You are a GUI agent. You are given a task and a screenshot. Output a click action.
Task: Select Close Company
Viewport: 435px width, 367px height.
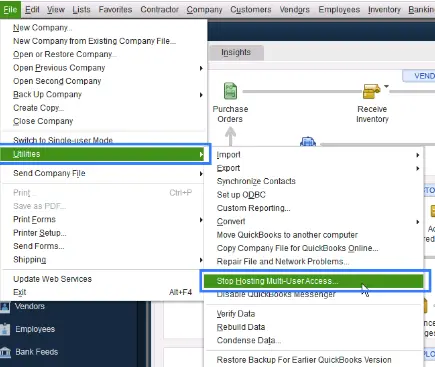pyautogui.click(x=104, y=121)
